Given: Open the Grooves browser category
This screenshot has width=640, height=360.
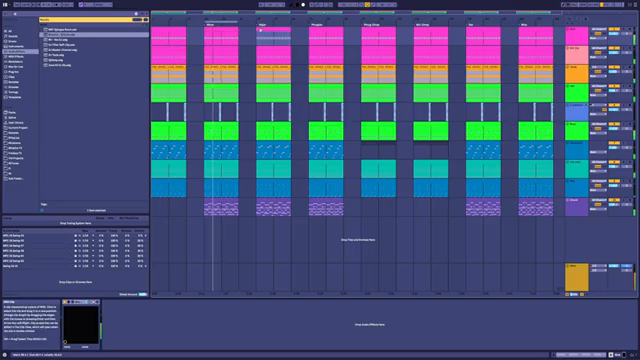Looking at the screenshot, I should click(x=13, y=87).
